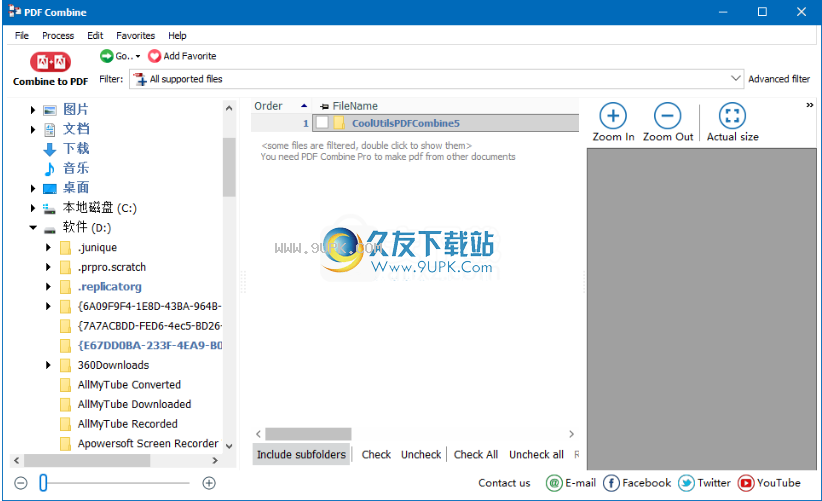
Task: Click the thumbnail size slider handle
Action: pos(44,483)
